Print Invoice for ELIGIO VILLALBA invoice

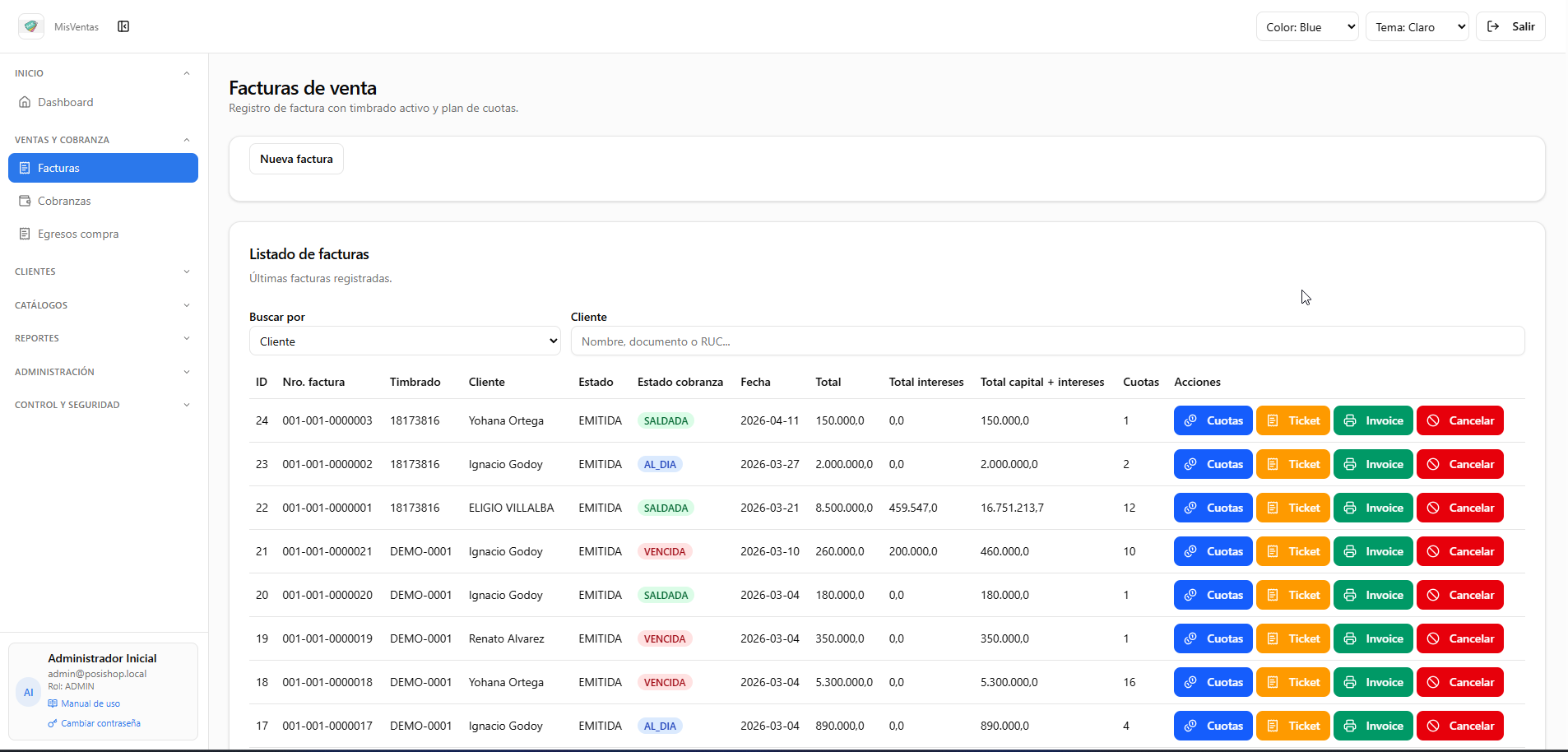coord(1373,508)
